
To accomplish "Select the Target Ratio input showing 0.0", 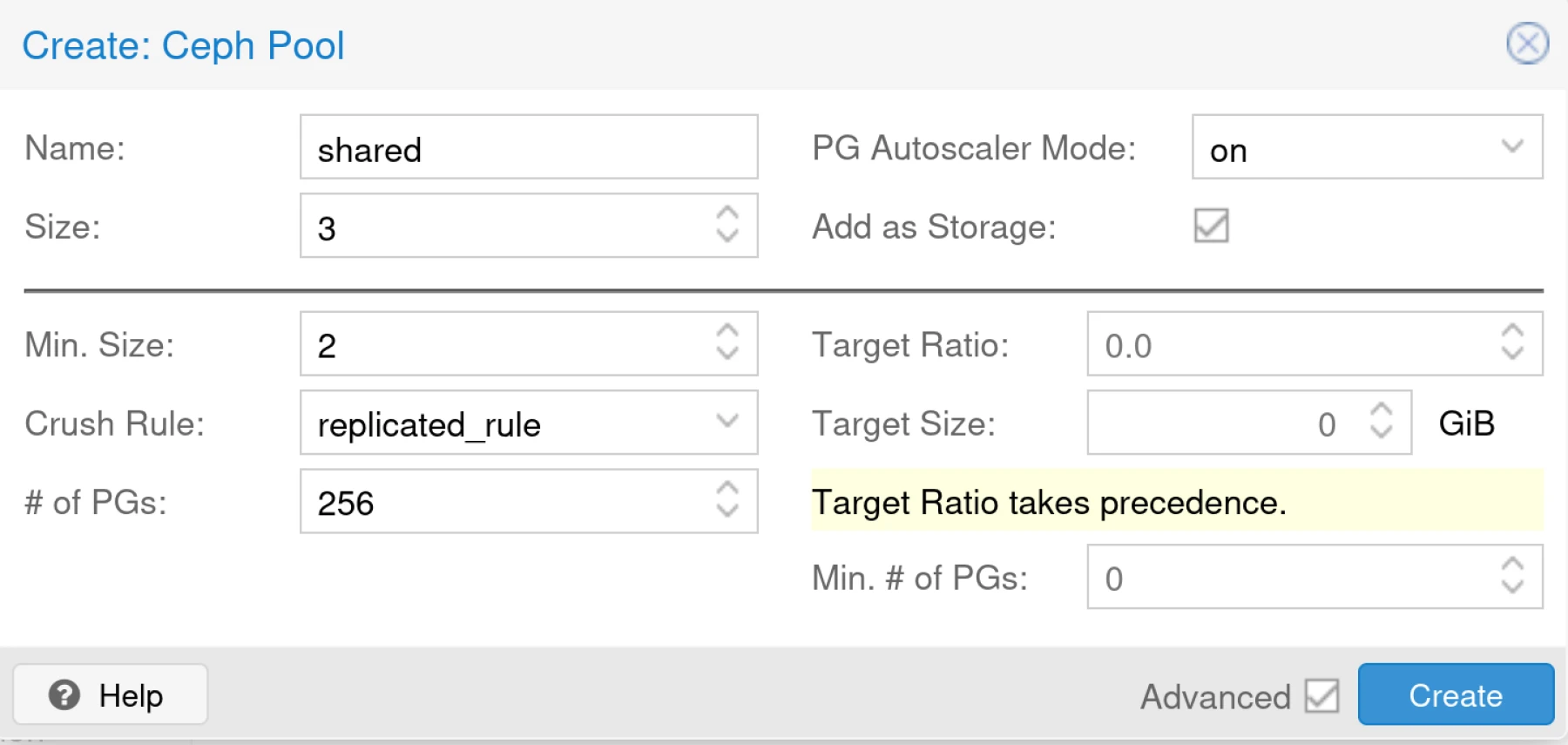I will (1263, 344).
